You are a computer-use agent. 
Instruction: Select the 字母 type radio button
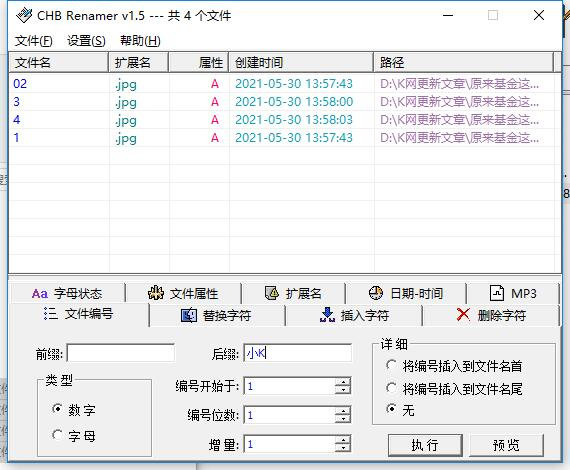57,434
